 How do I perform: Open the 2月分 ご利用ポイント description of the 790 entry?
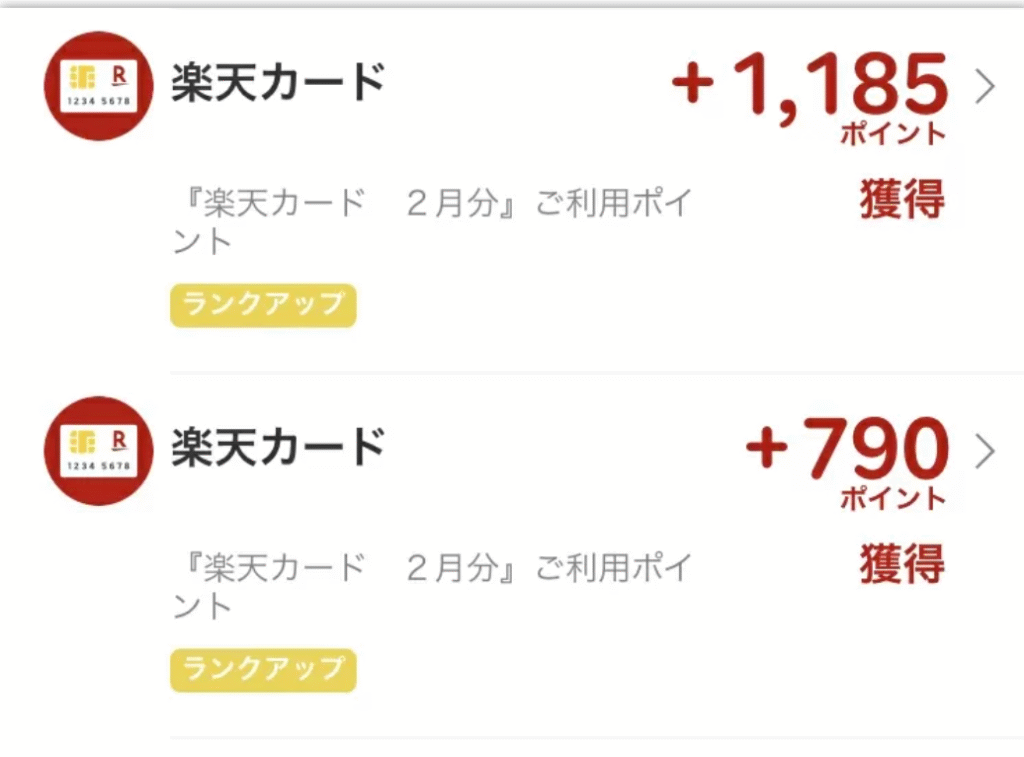[432, 586]
